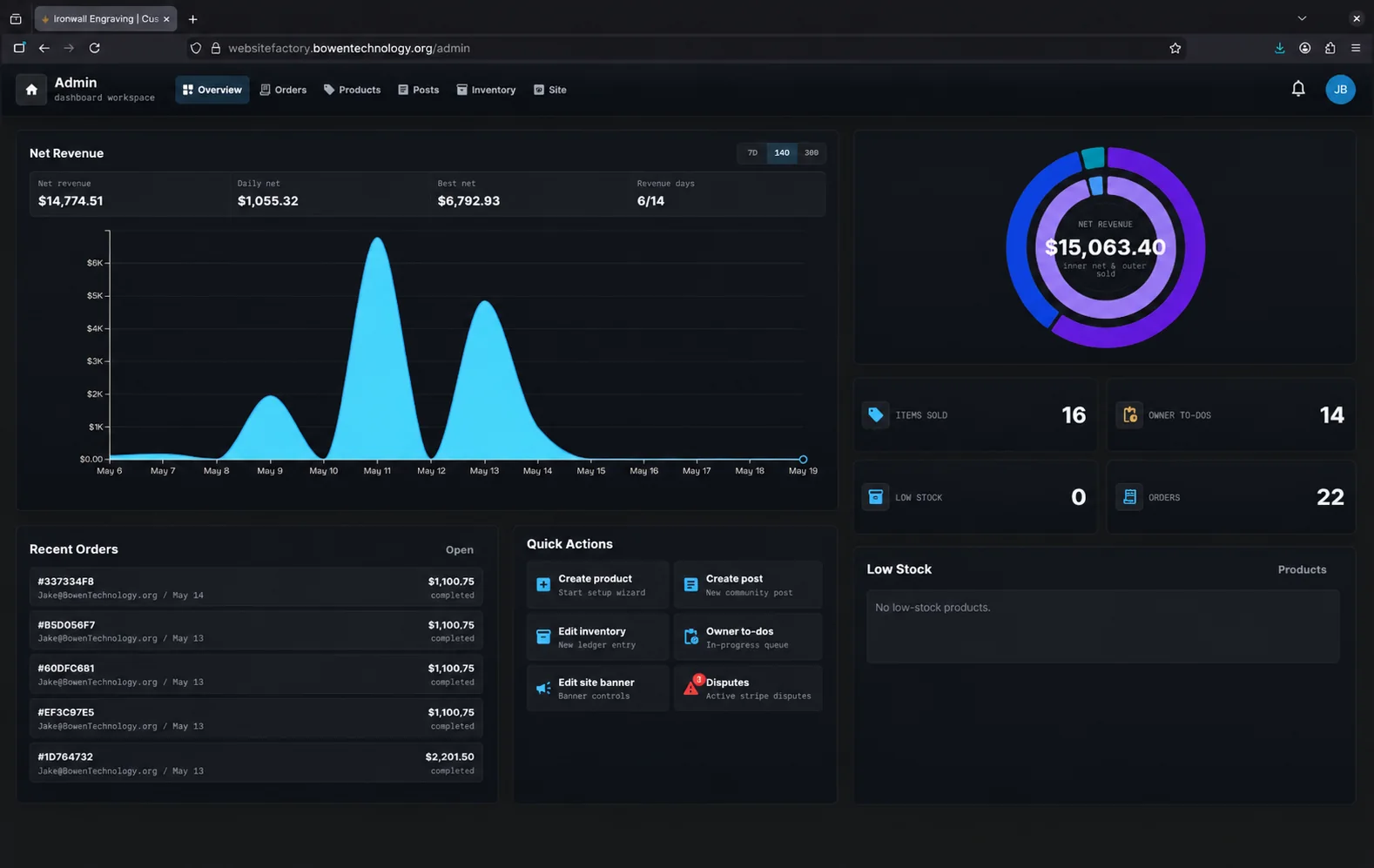Open the Inventory tab
1374x868 pixels.
click(x=486, y=90)
